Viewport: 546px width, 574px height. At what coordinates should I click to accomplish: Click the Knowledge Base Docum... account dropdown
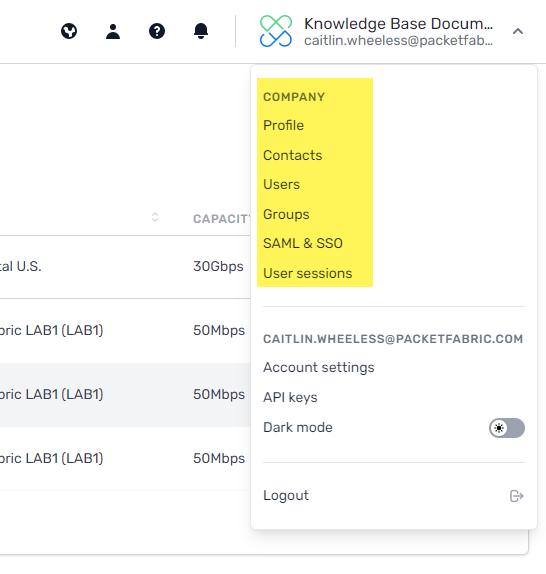pyautogui.click(x=392, y=31)
